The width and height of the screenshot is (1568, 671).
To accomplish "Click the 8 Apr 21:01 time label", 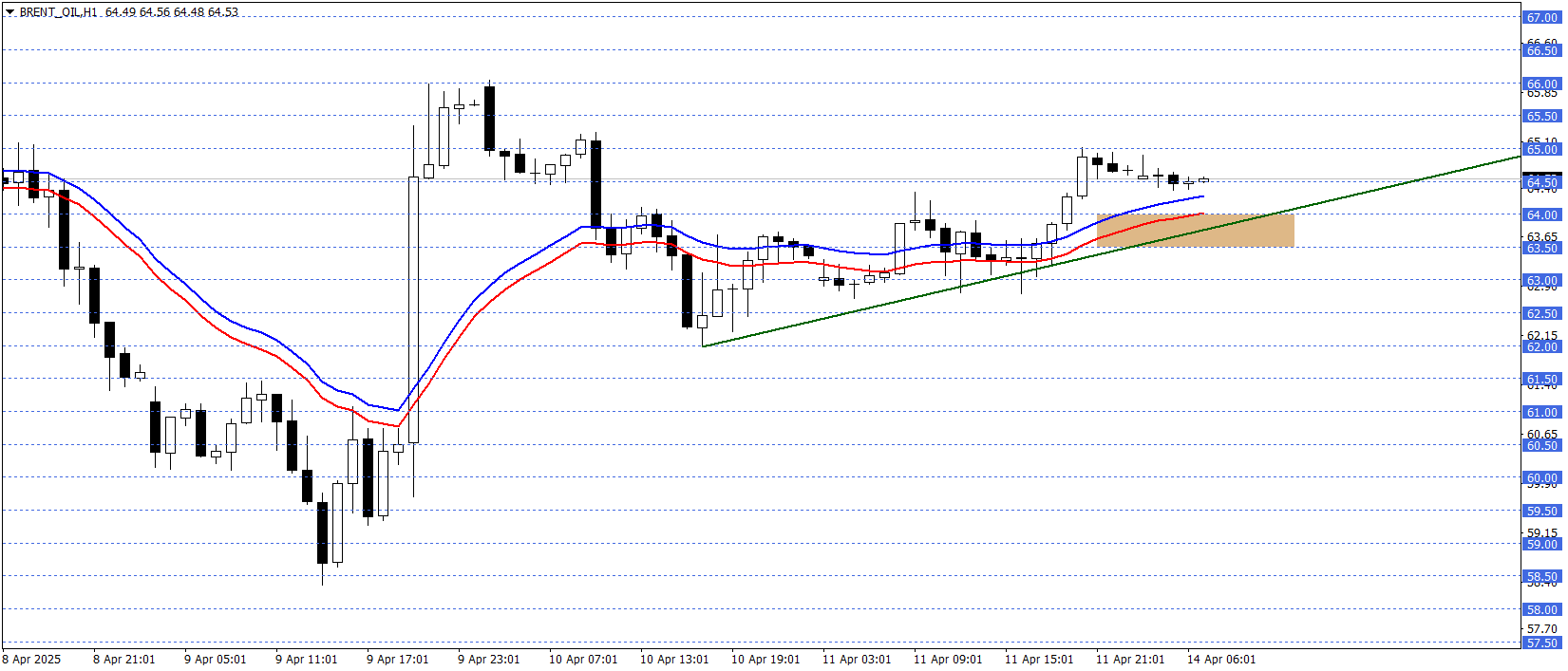I will click(123, 660).
